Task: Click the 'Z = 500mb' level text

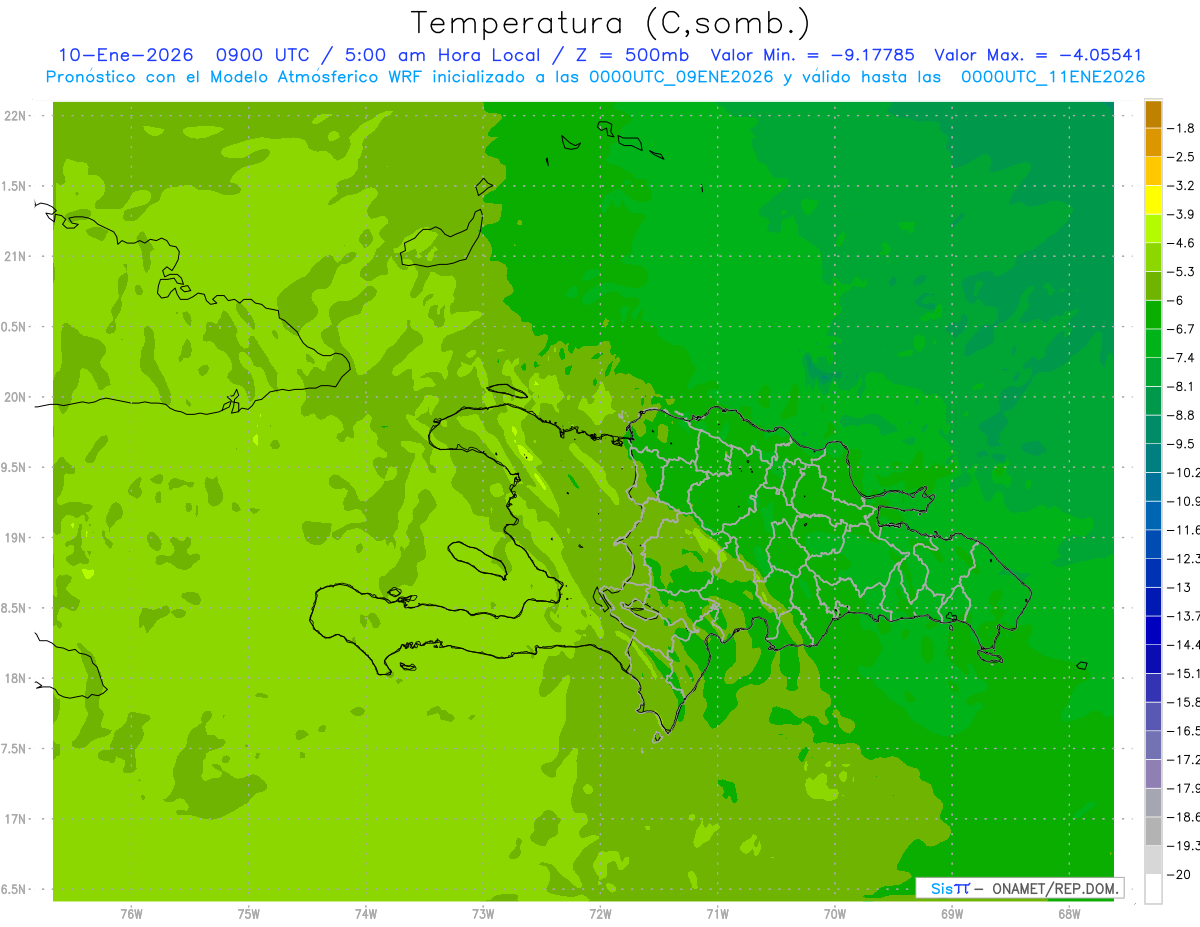Action: [631, 56]
